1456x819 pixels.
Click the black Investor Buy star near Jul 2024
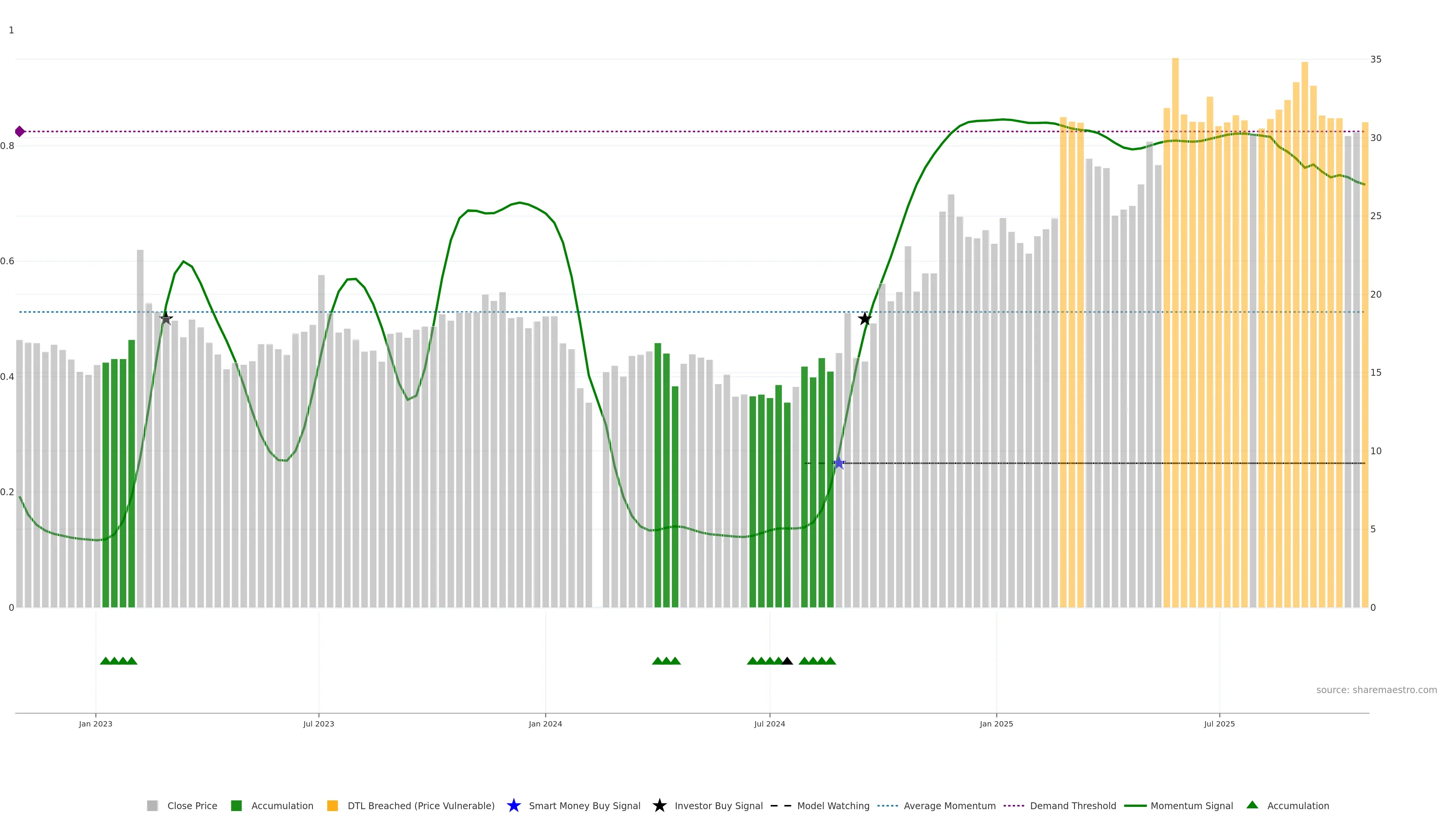pos(864,319)
